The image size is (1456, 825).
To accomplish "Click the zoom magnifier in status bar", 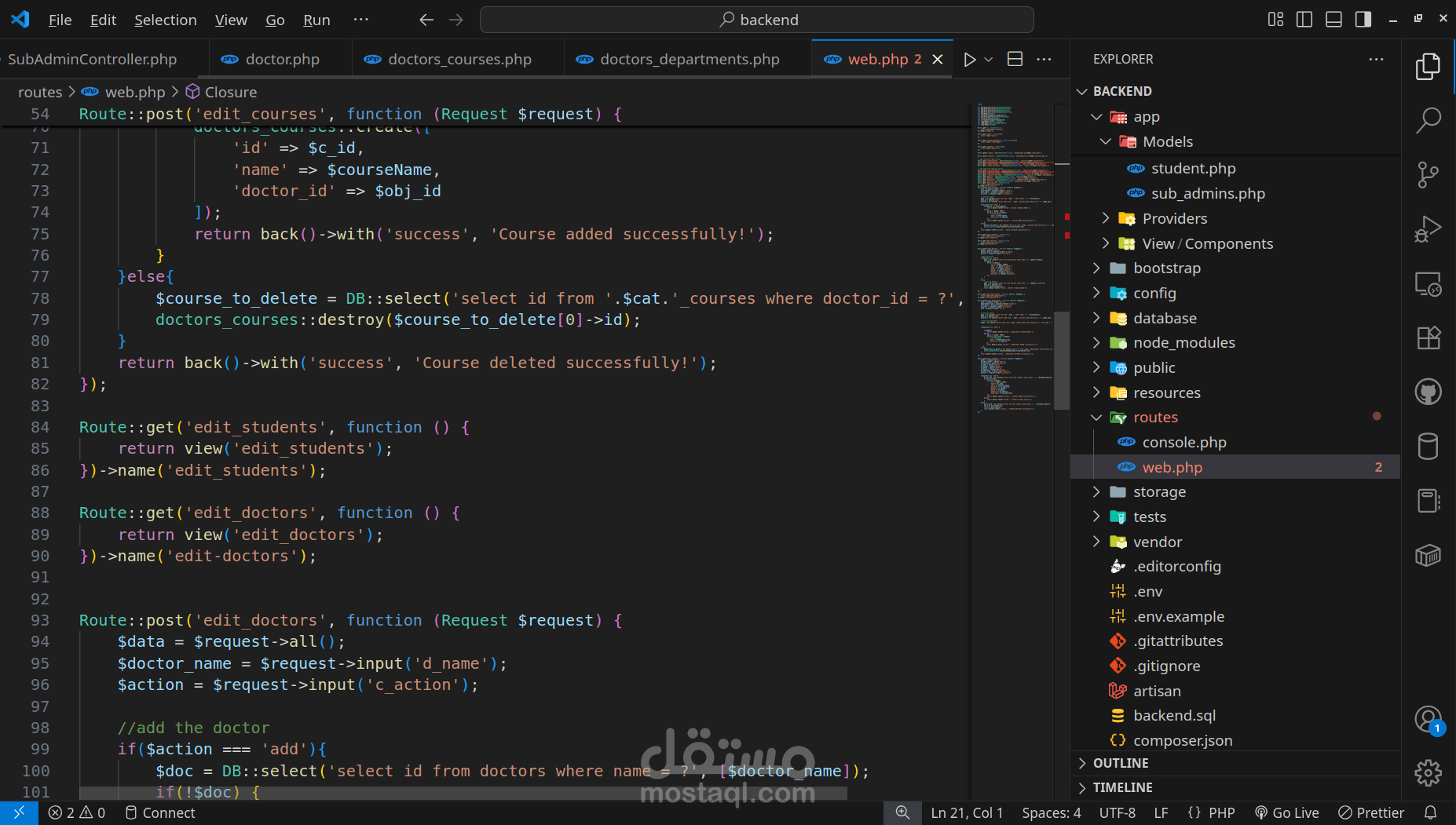I will [902, 812].
